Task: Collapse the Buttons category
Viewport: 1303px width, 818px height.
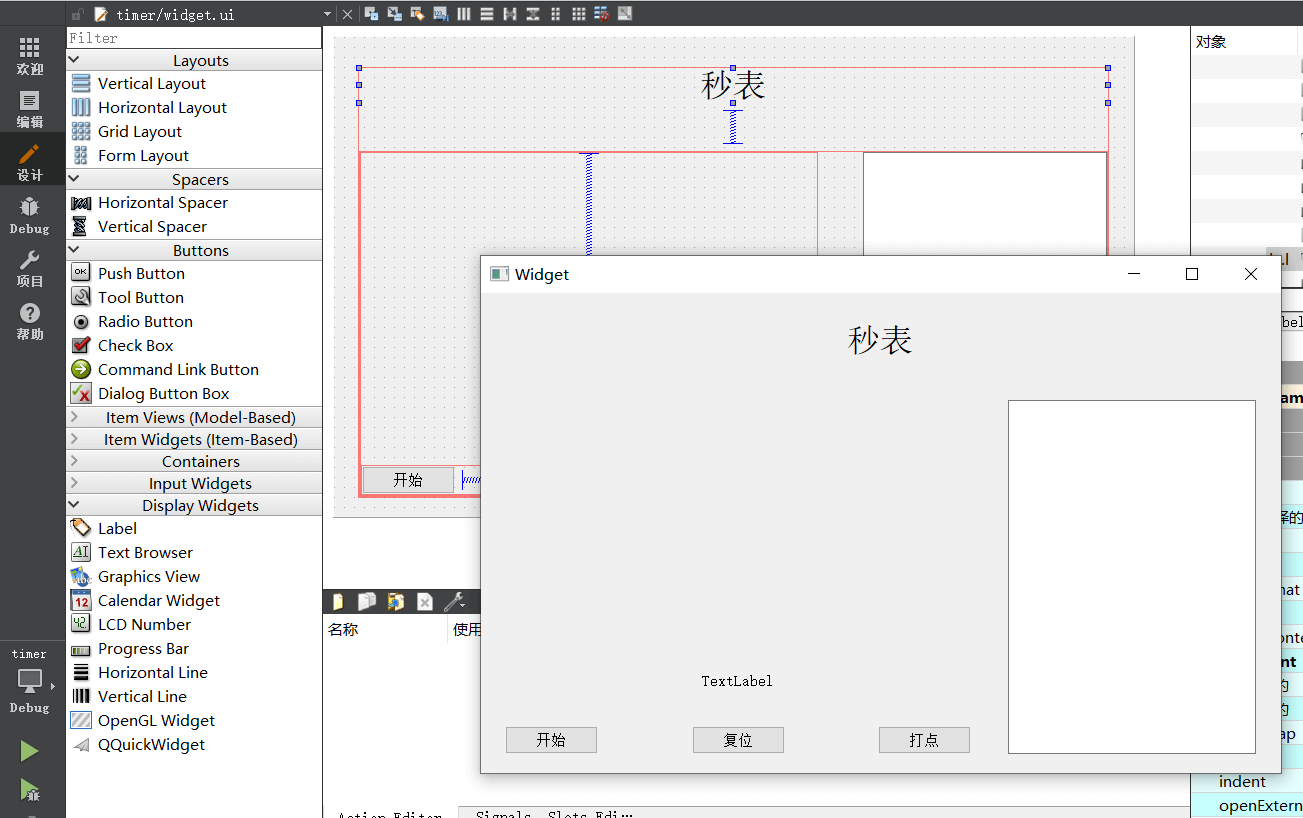Action: 194,250
